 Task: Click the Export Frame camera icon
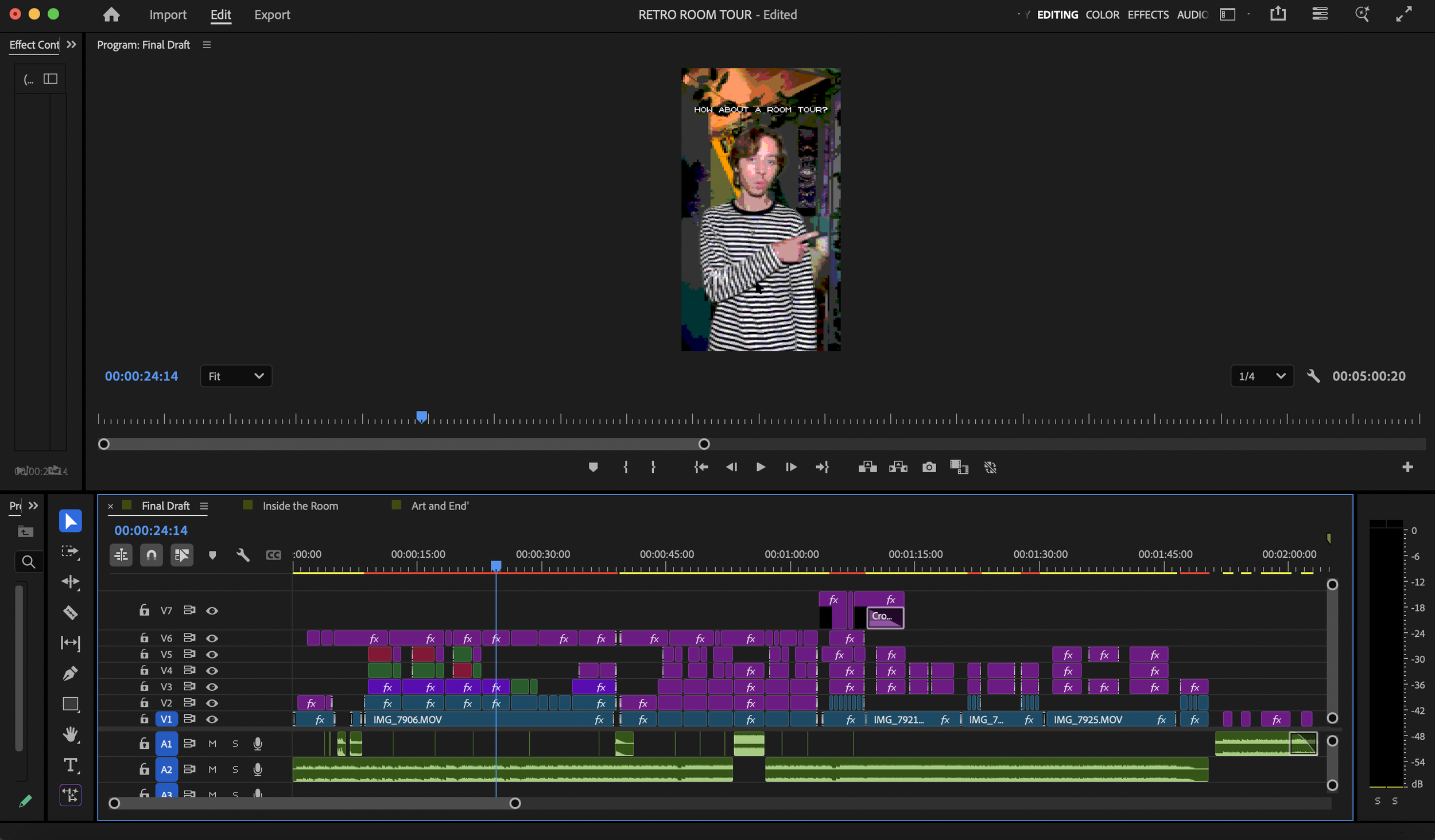click(x=929, y=467)
